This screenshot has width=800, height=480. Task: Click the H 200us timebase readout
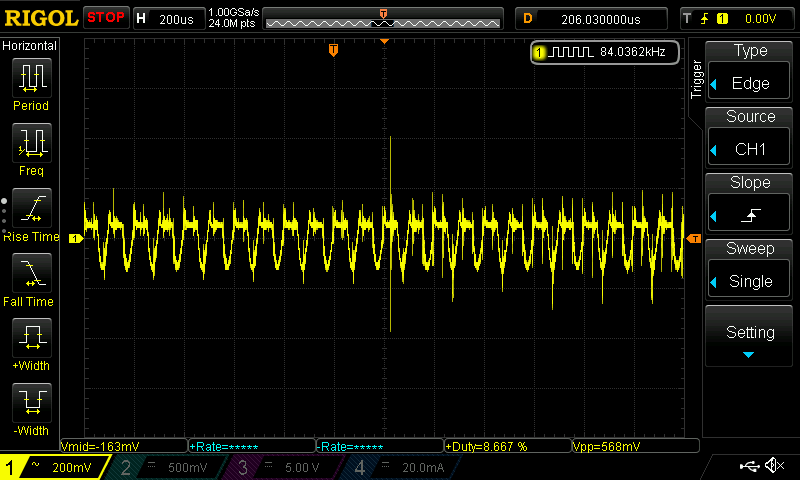click(x=168, y=19)
